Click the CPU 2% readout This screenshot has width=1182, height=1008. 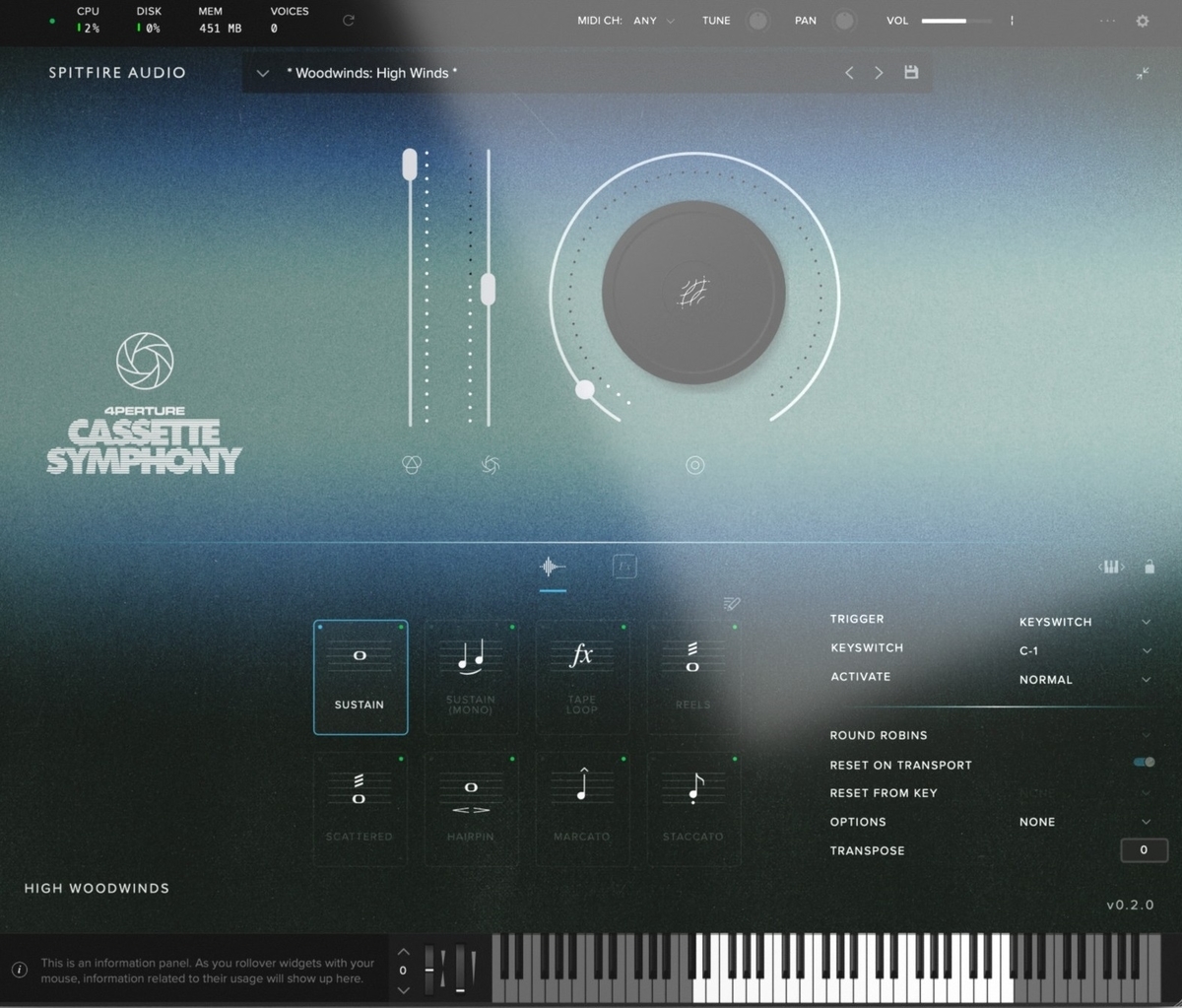click(x=88, y=20)
